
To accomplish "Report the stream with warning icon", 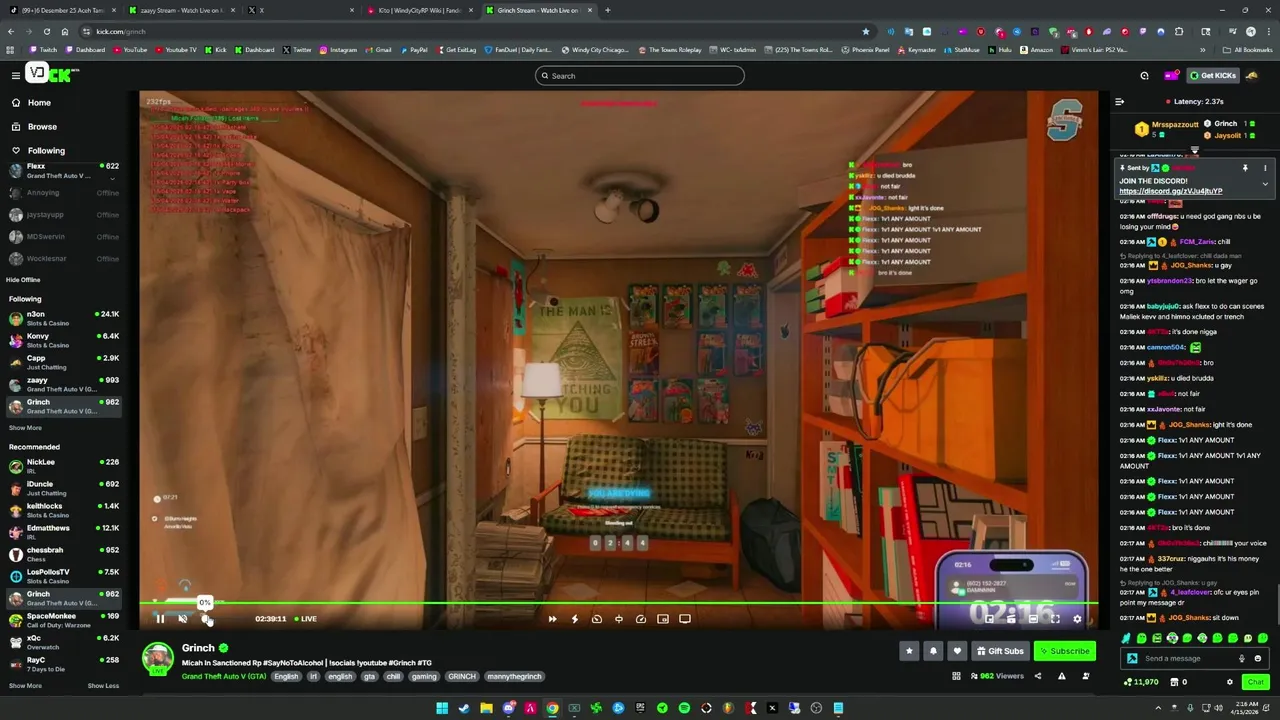I will pos(1061,676).
